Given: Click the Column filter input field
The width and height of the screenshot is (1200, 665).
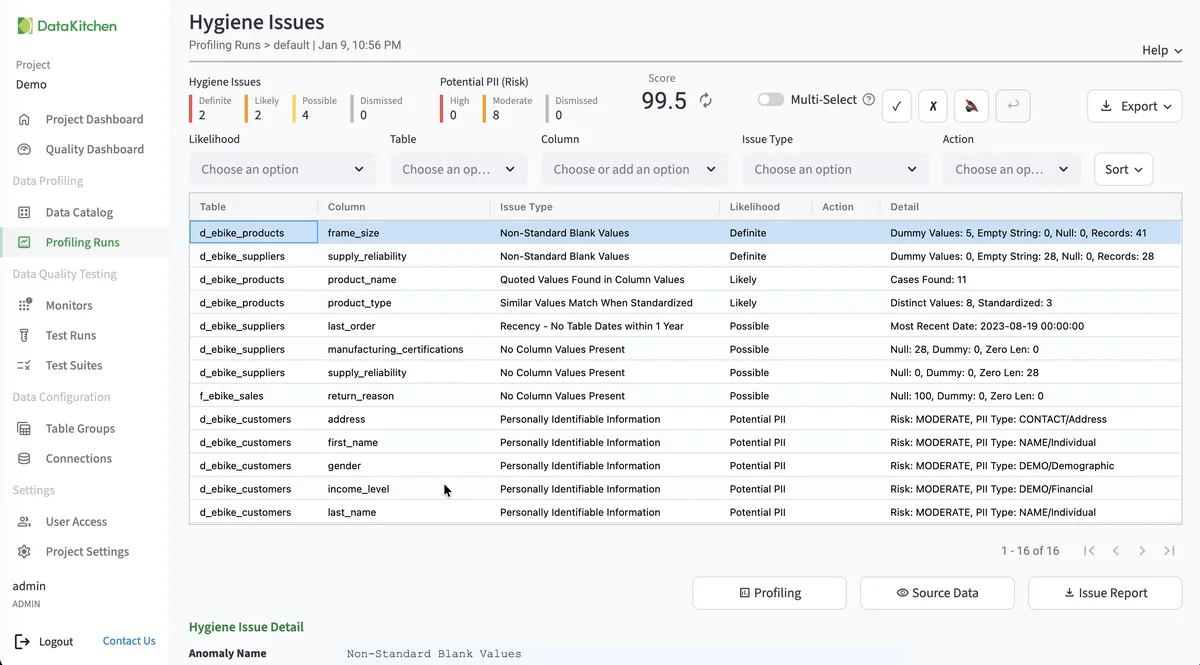Looking at the screenshot, I should click(622, 169).
